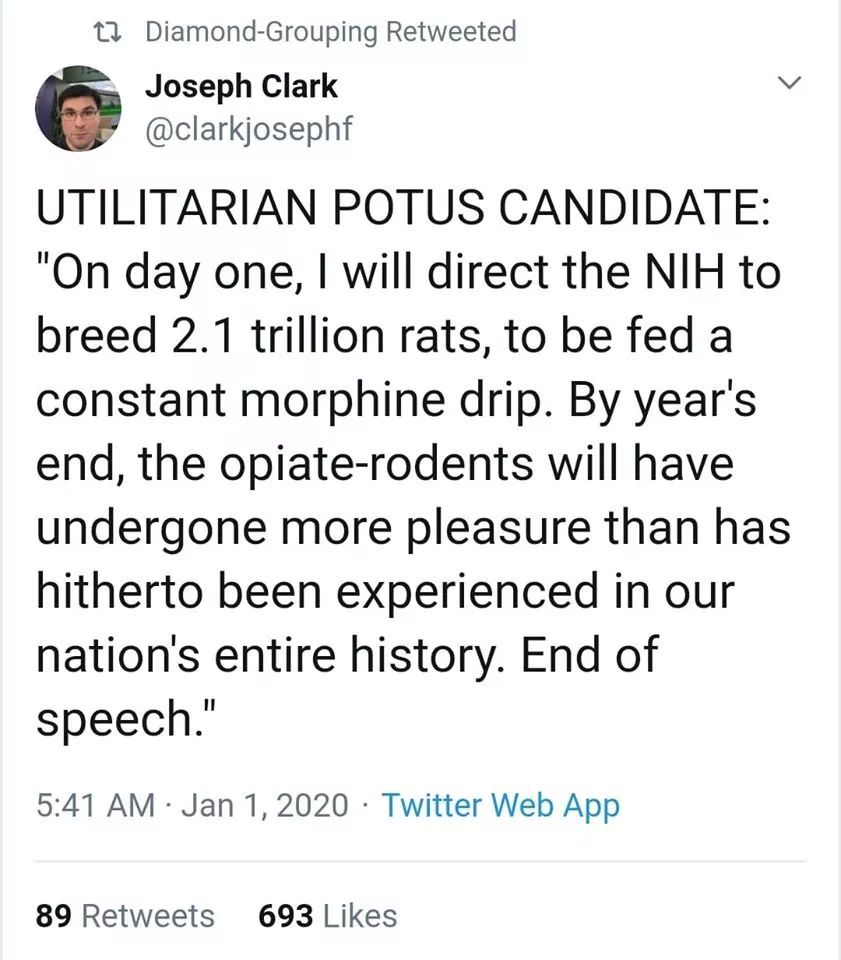Open the @clarkjosephf handle link

click(249, 131)
